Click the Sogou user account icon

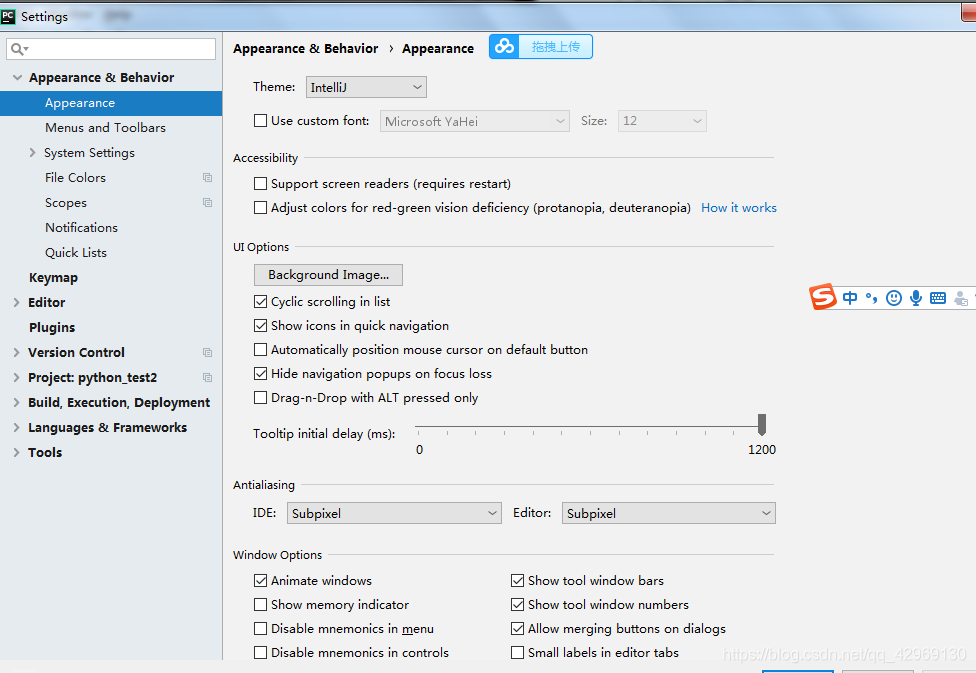[x=960, y=299]
